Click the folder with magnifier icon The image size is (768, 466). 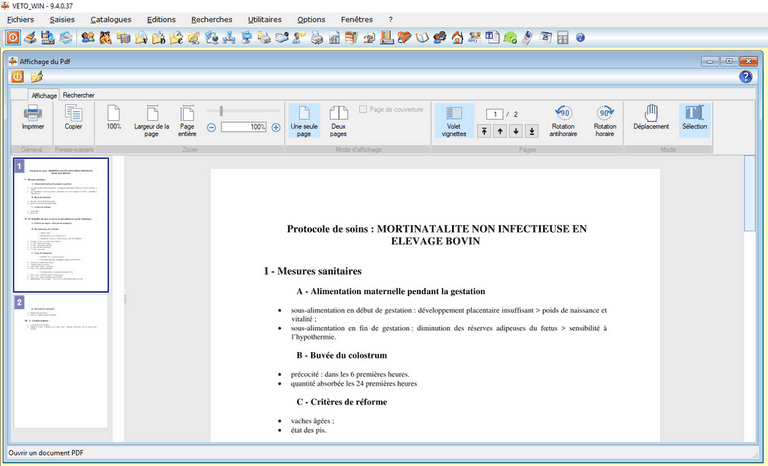click(176, 38)
